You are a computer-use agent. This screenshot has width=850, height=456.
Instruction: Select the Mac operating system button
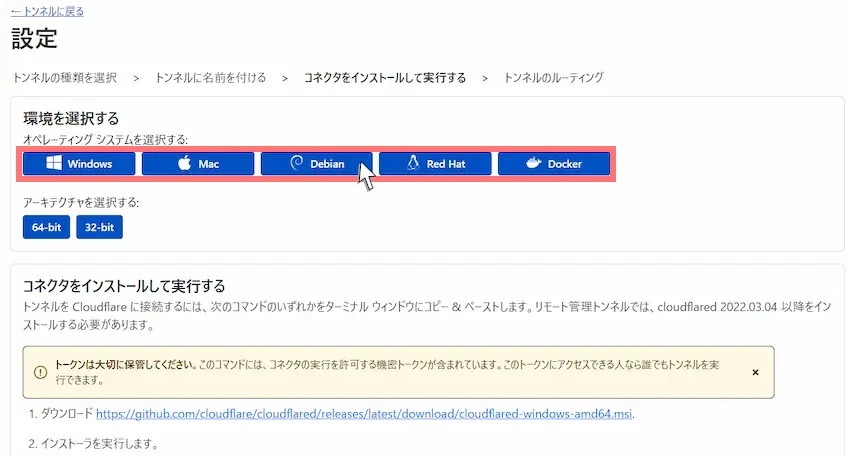pyautogui.click(x=198, y=164)
